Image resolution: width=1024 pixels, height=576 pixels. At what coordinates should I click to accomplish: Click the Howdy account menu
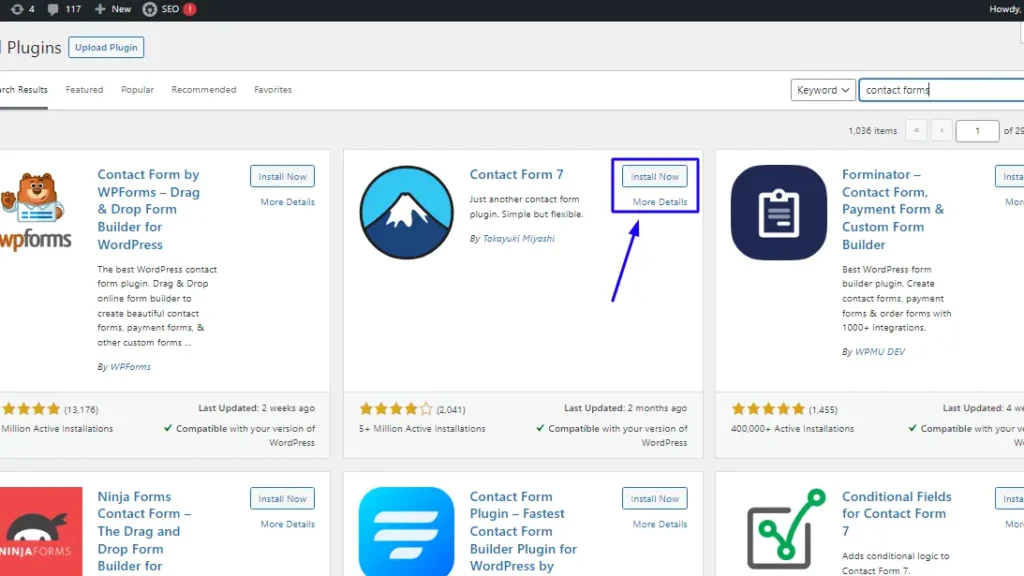point(1006,9)
